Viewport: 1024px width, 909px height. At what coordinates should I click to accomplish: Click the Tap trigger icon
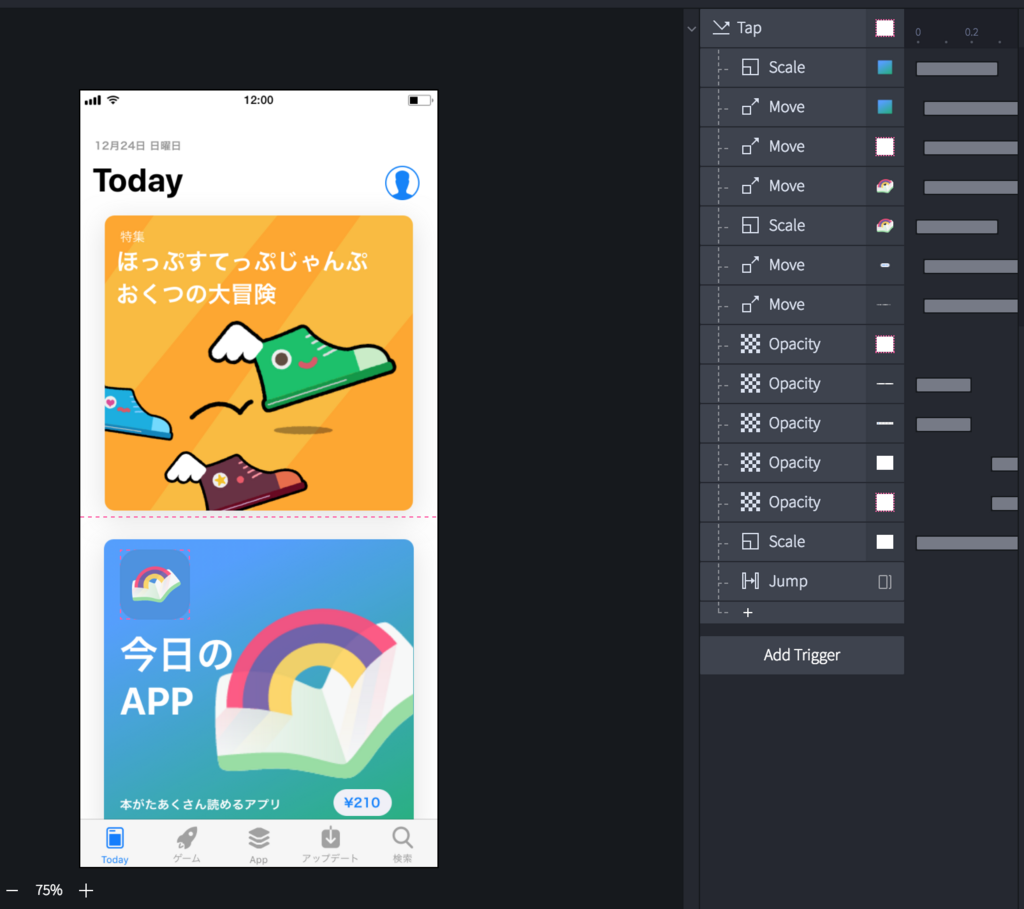tap(721, 27)
